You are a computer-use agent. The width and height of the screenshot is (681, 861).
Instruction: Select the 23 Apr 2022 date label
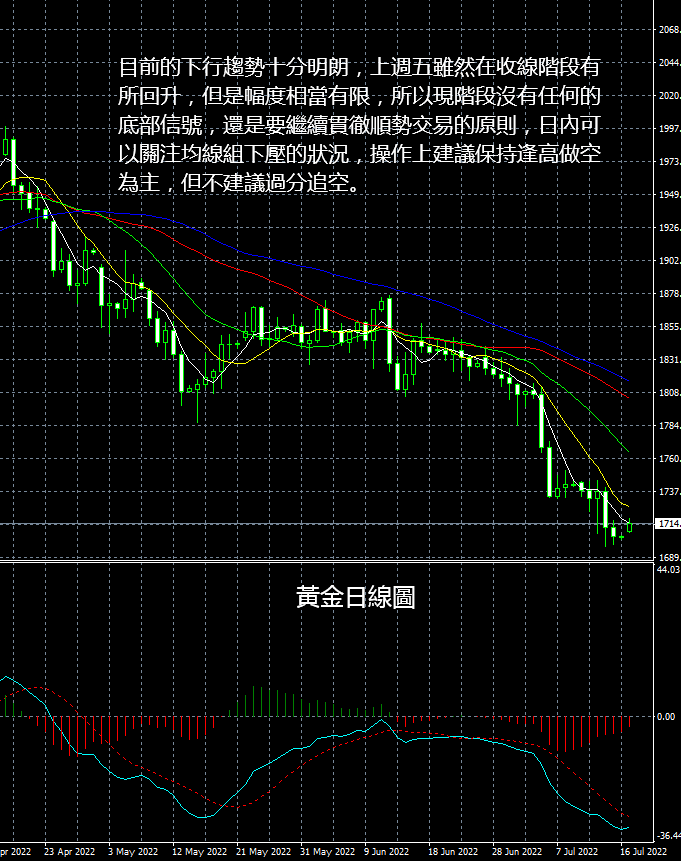tap(69, 852)
